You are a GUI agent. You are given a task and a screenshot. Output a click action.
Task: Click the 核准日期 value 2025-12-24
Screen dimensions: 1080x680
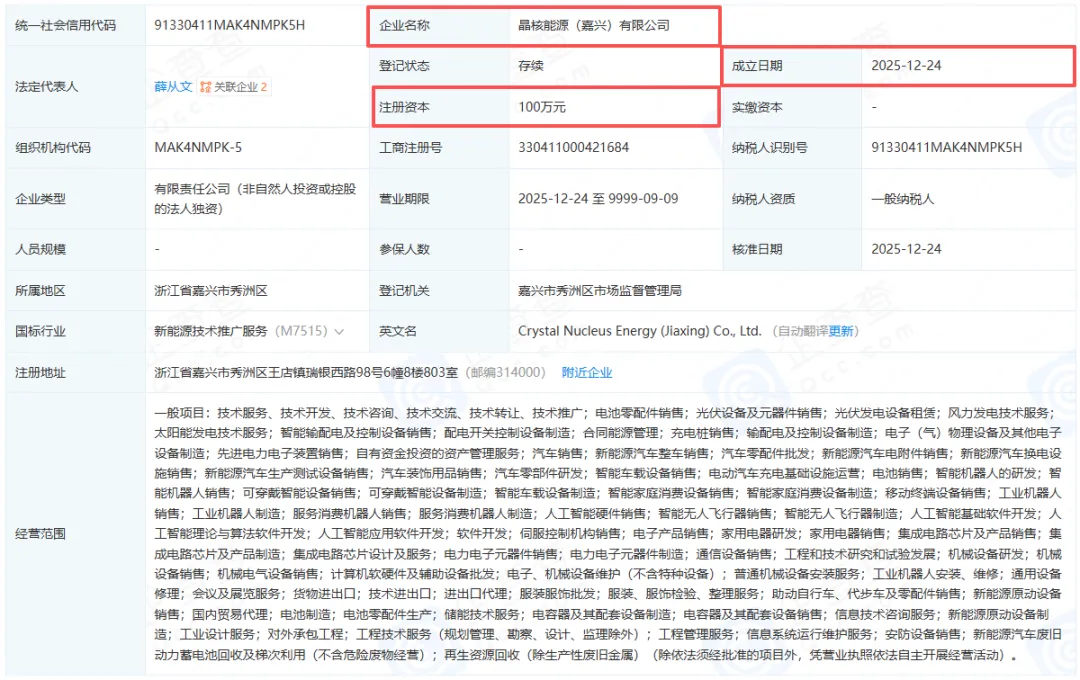coord(906,249)
